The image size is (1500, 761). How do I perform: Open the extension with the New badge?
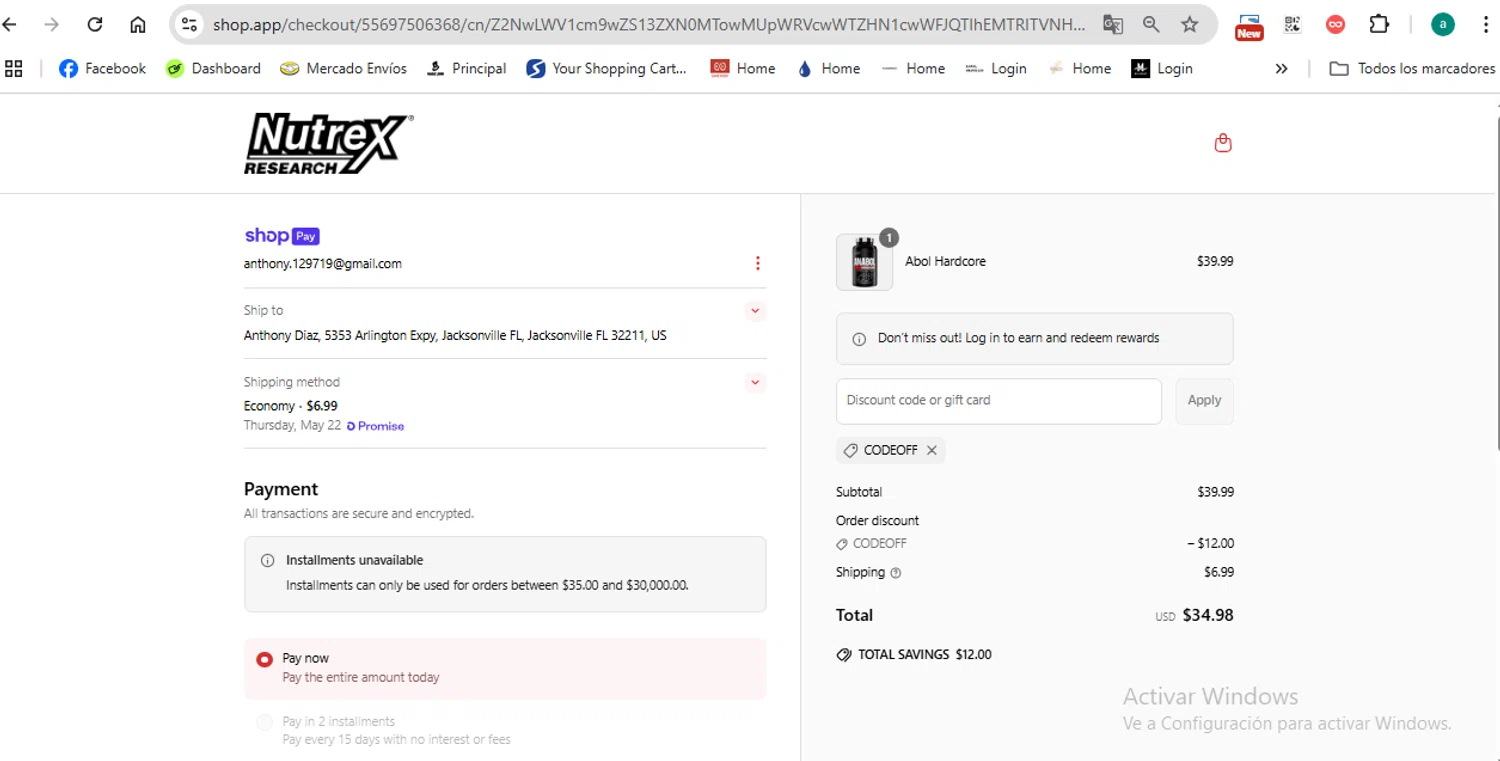point(1249,26)
